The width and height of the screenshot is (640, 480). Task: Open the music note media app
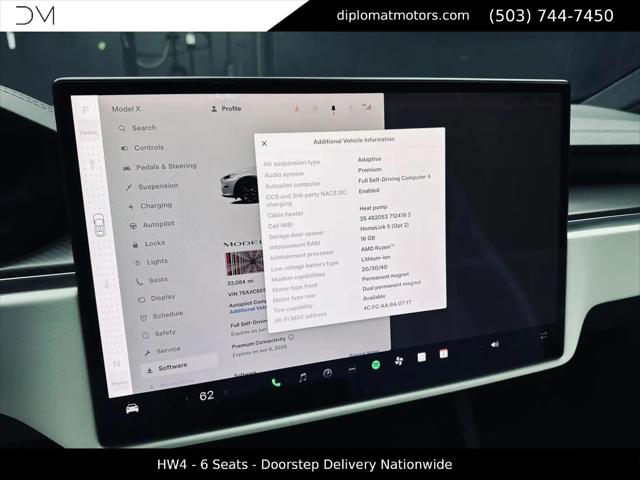[x=302, y=378]
